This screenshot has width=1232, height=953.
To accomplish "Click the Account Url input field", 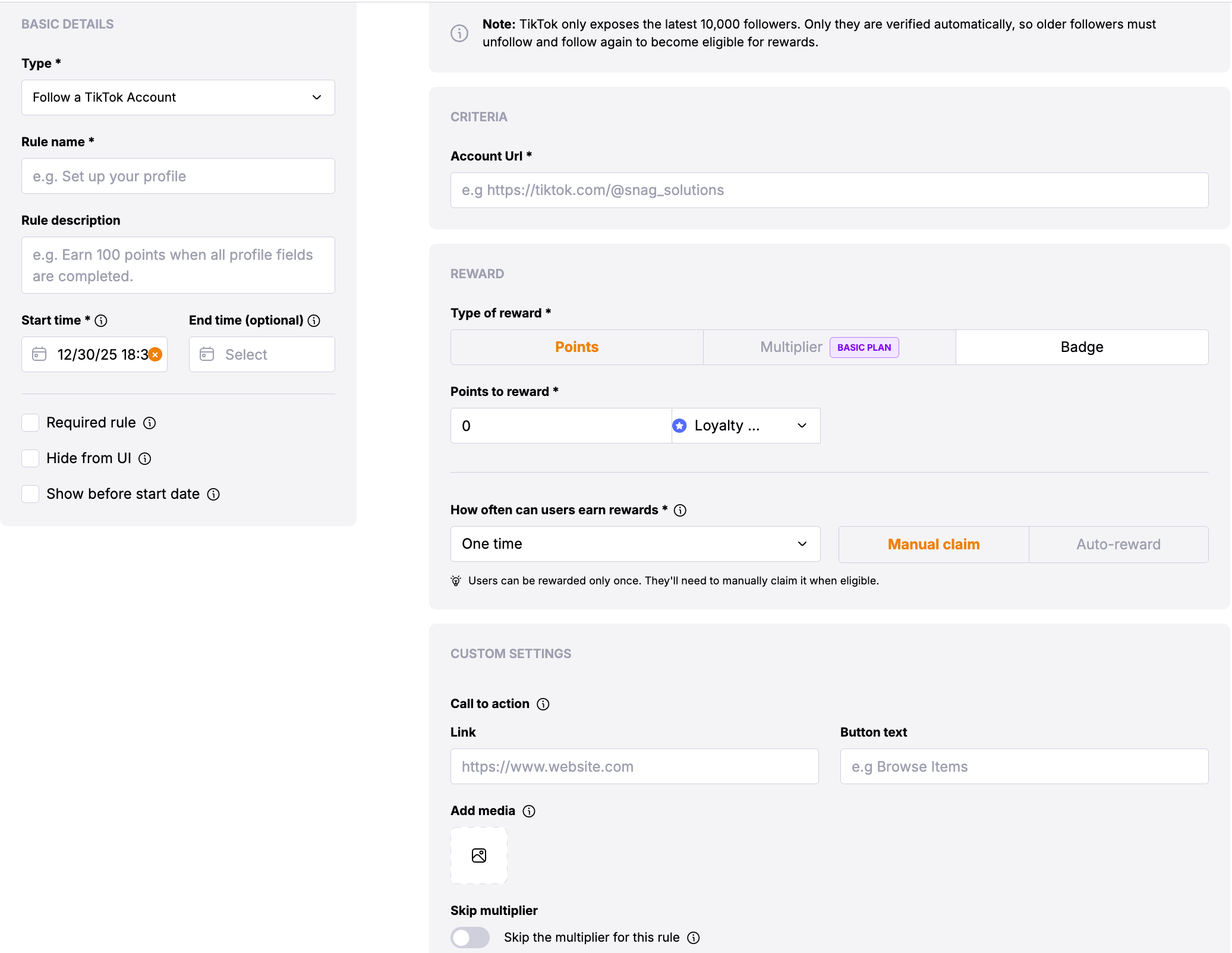I will [x=828, y=190].
